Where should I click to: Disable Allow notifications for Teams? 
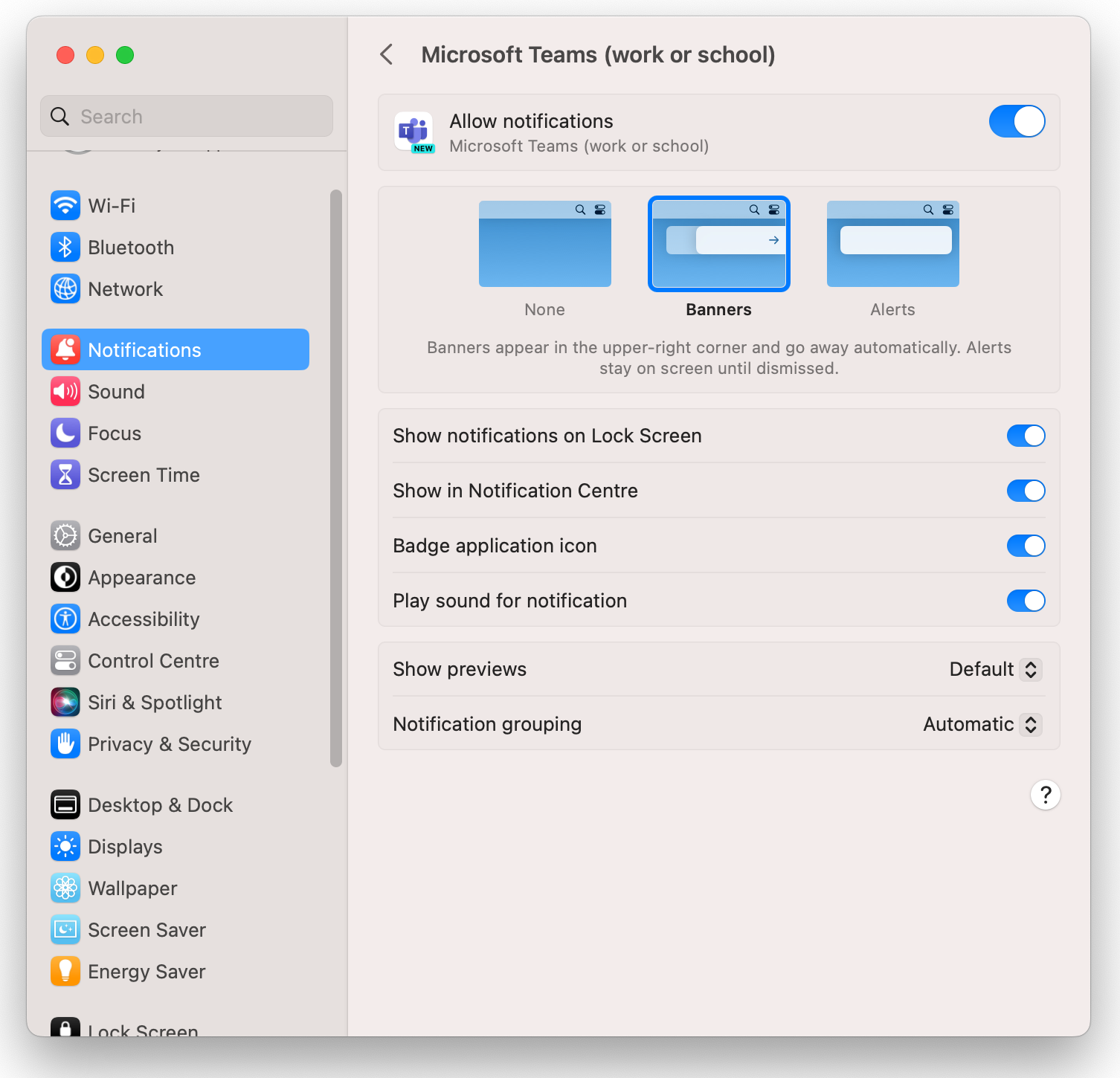coord(1017,121)
